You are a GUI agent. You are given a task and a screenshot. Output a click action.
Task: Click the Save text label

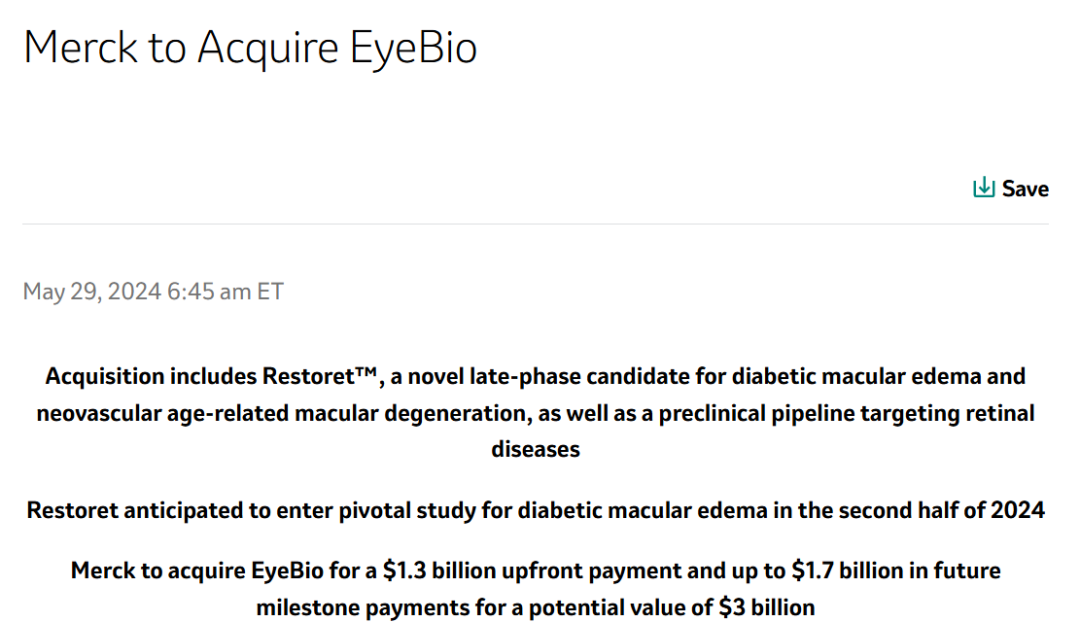click(1025, 189)
